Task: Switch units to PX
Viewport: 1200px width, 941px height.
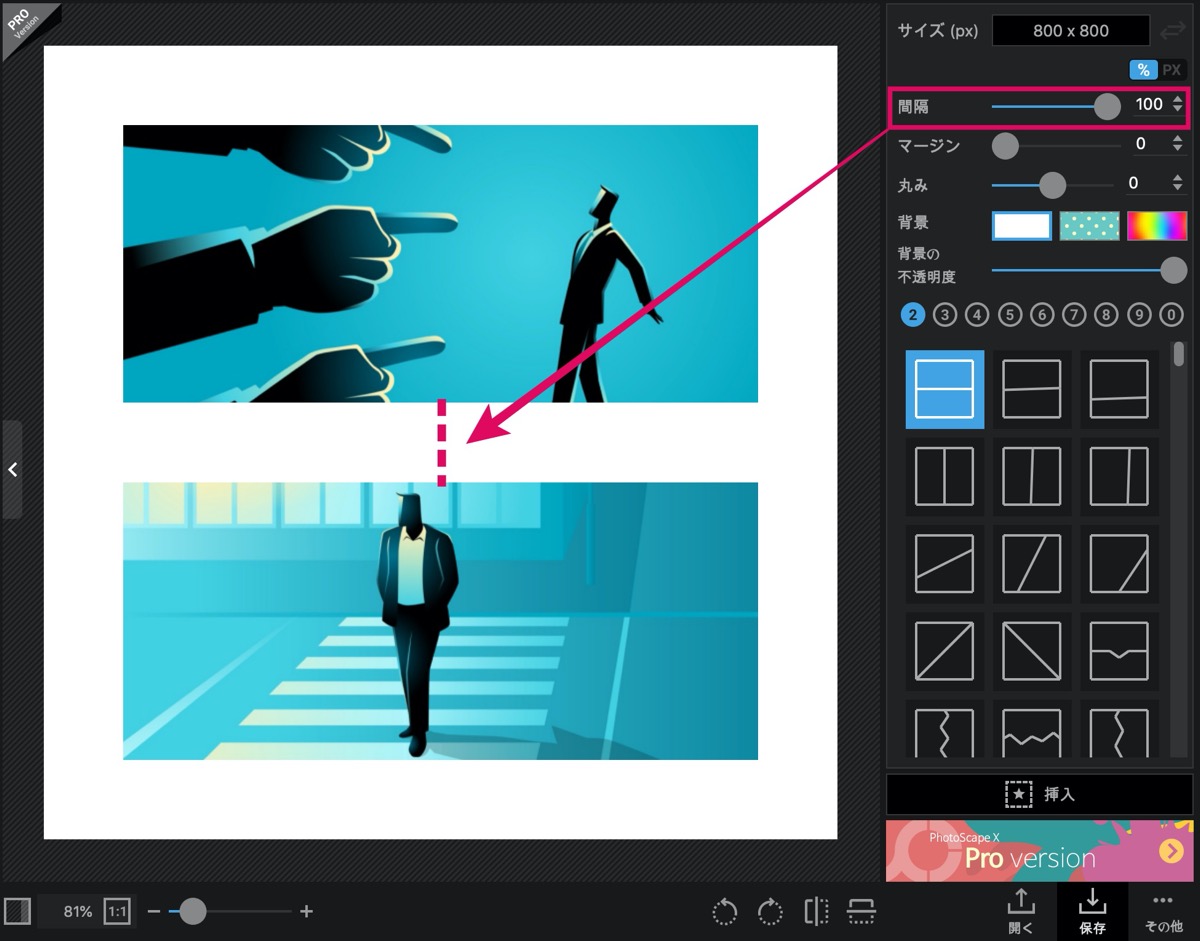Action: coord(1172,70)
